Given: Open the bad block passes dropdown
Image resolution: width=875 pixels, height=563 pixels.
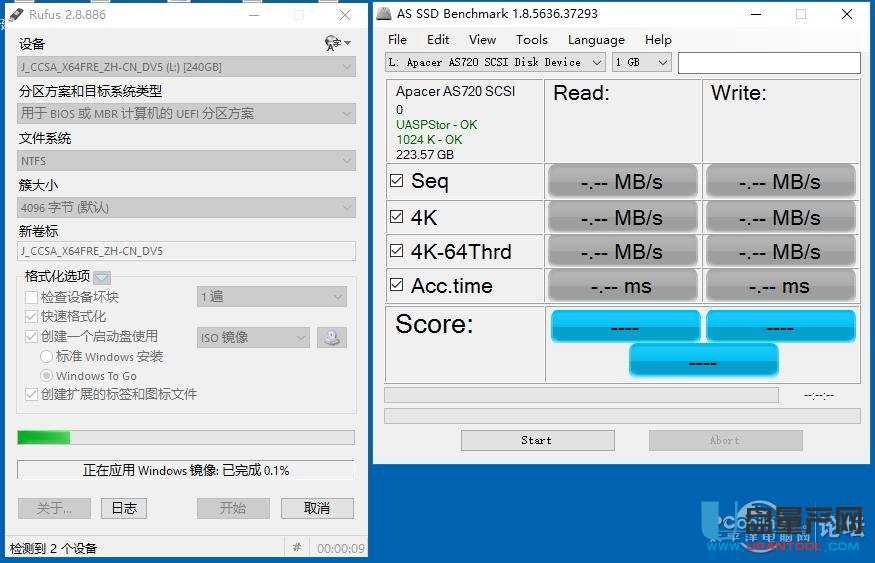Looking at the screenshot, I should (x=272, y=297).
